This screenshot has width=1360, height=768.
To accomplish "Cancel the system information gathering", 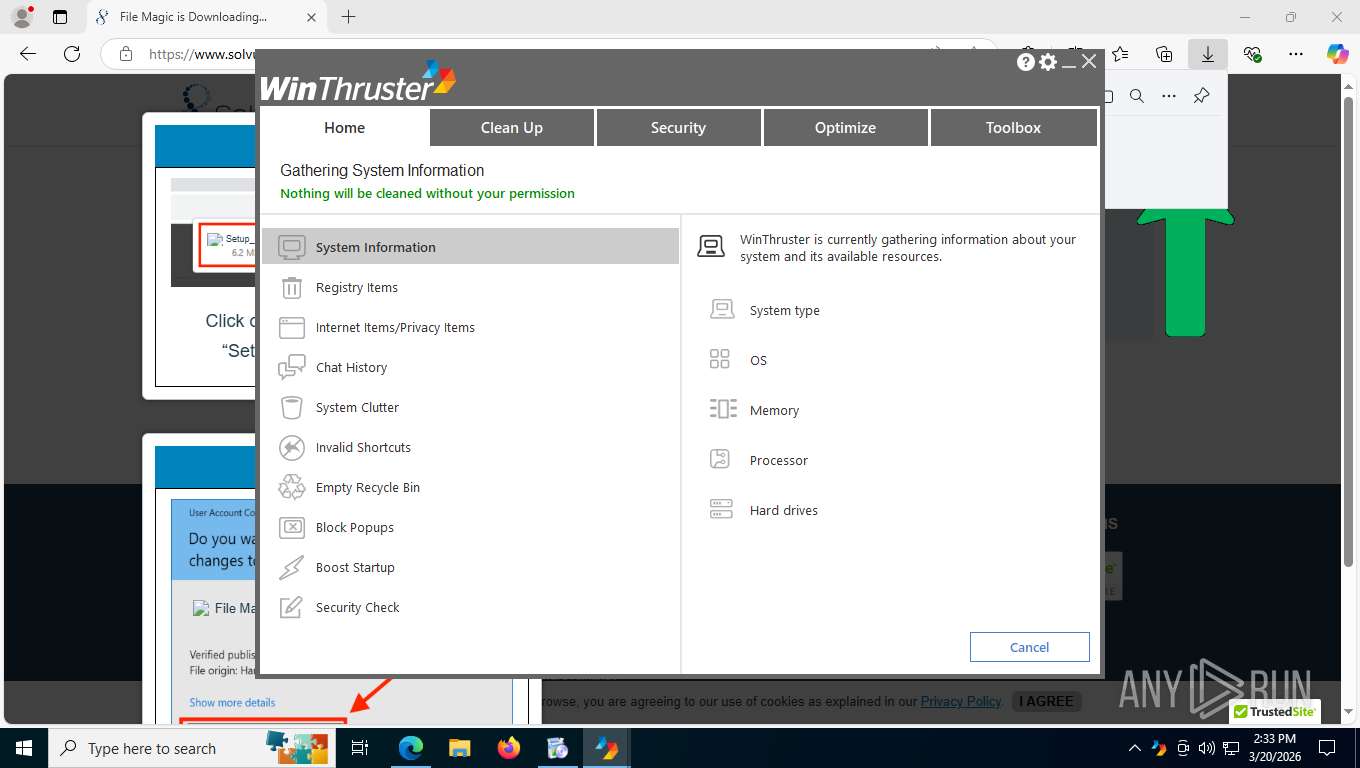I will (1029, 647).
